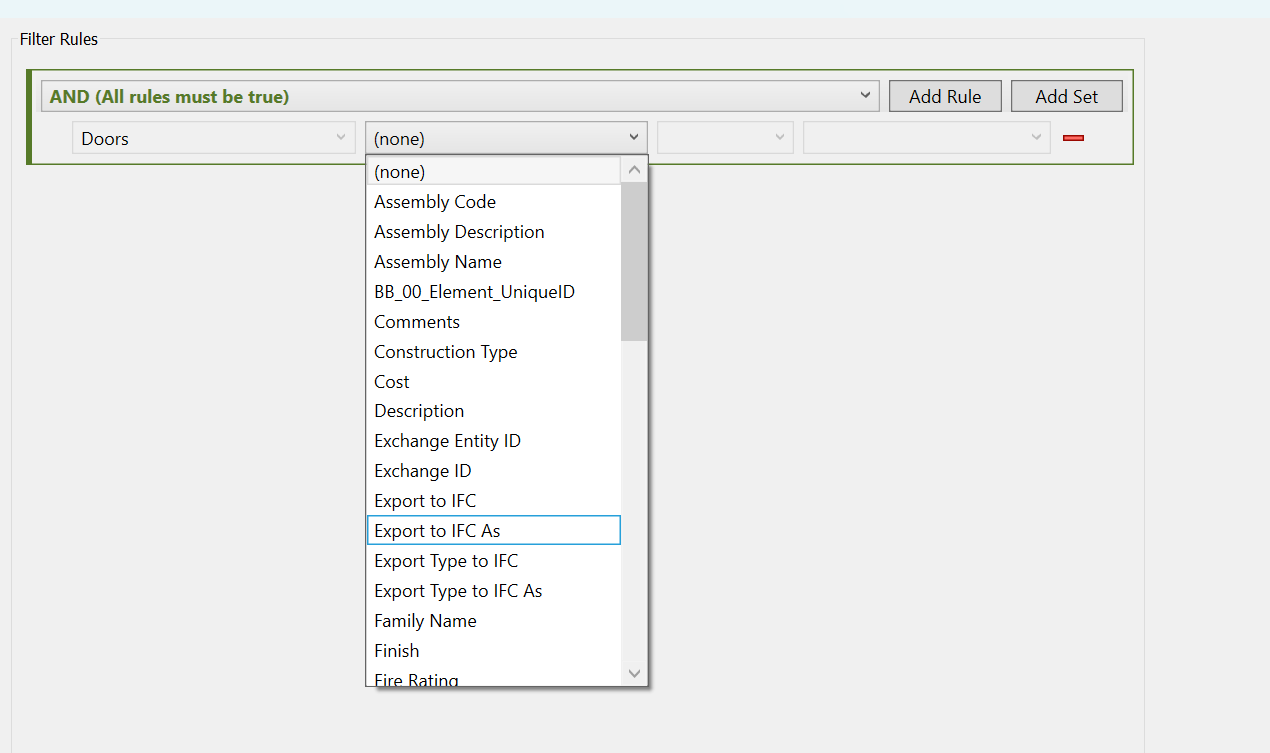Select Assembly Code from the list
This screenshot has height=753, width=1270.
pyautogui.click(x=435, y=202)
